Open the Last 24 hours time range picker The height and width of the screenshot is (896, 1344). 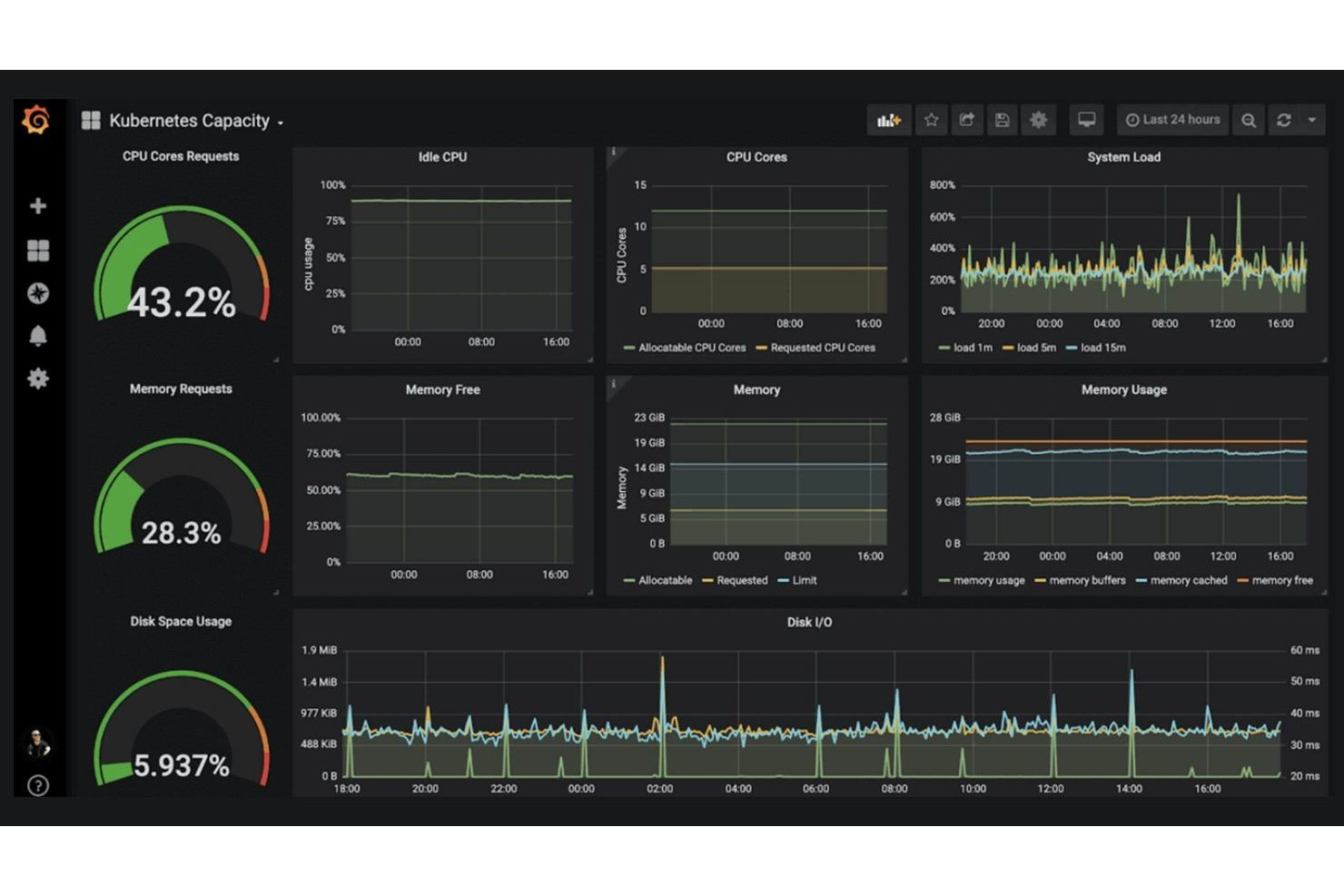(1172, 119)
